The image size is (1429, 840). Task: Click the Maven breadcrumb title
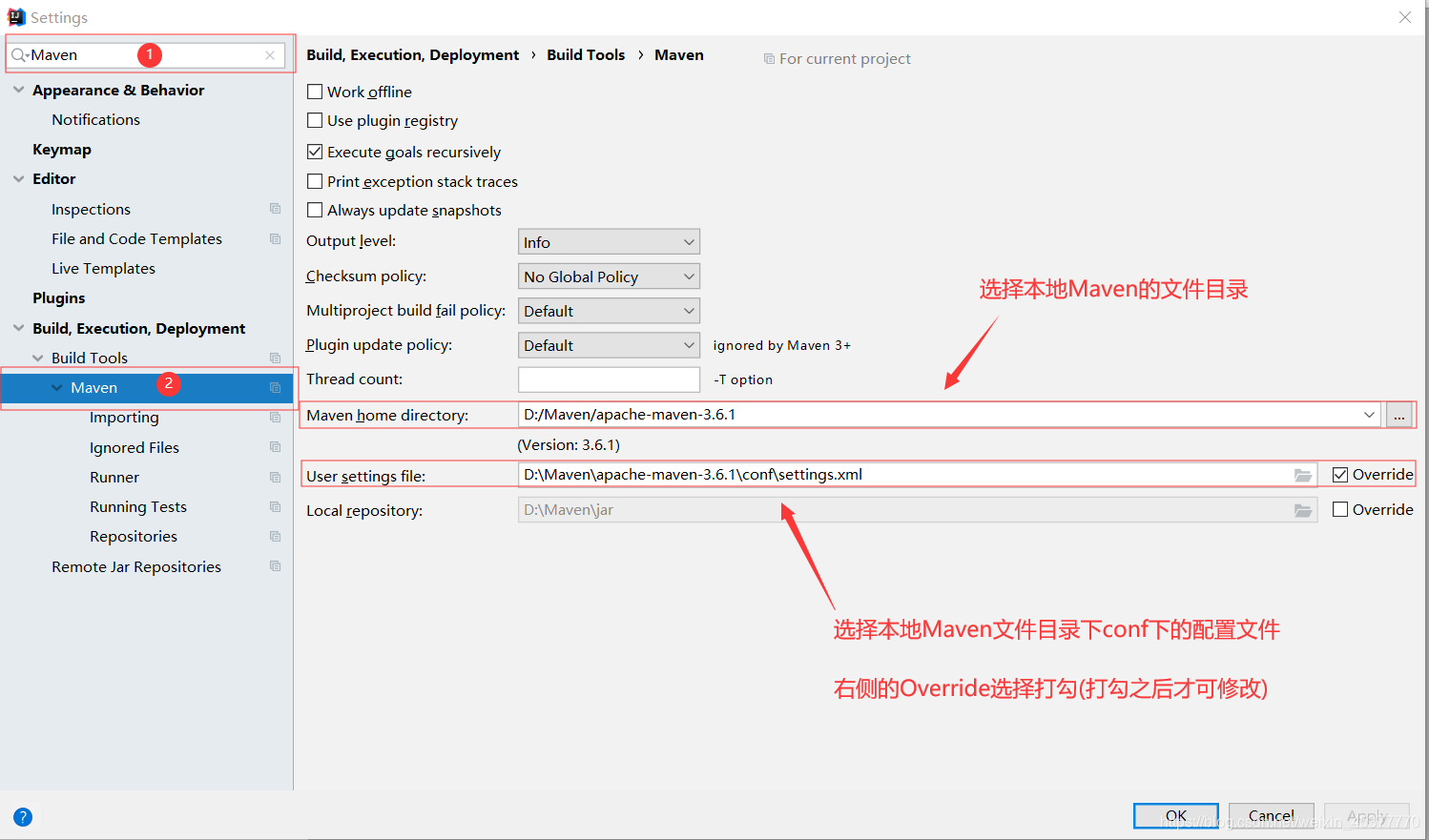679,54
